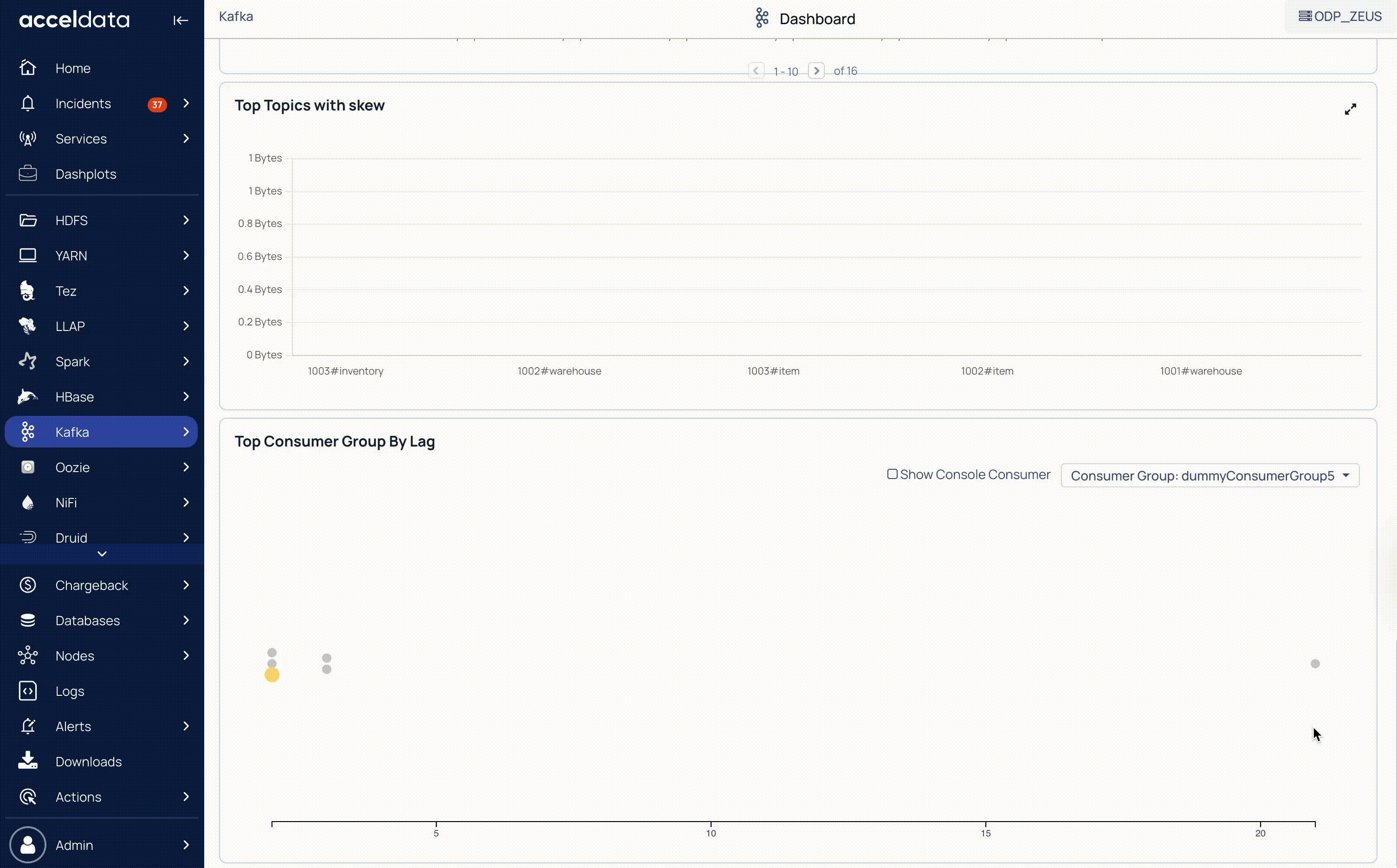Click the Downloads tray icon
This screenshot has width=1397, height=868.
pyautogui.click(x=27, y=761)
